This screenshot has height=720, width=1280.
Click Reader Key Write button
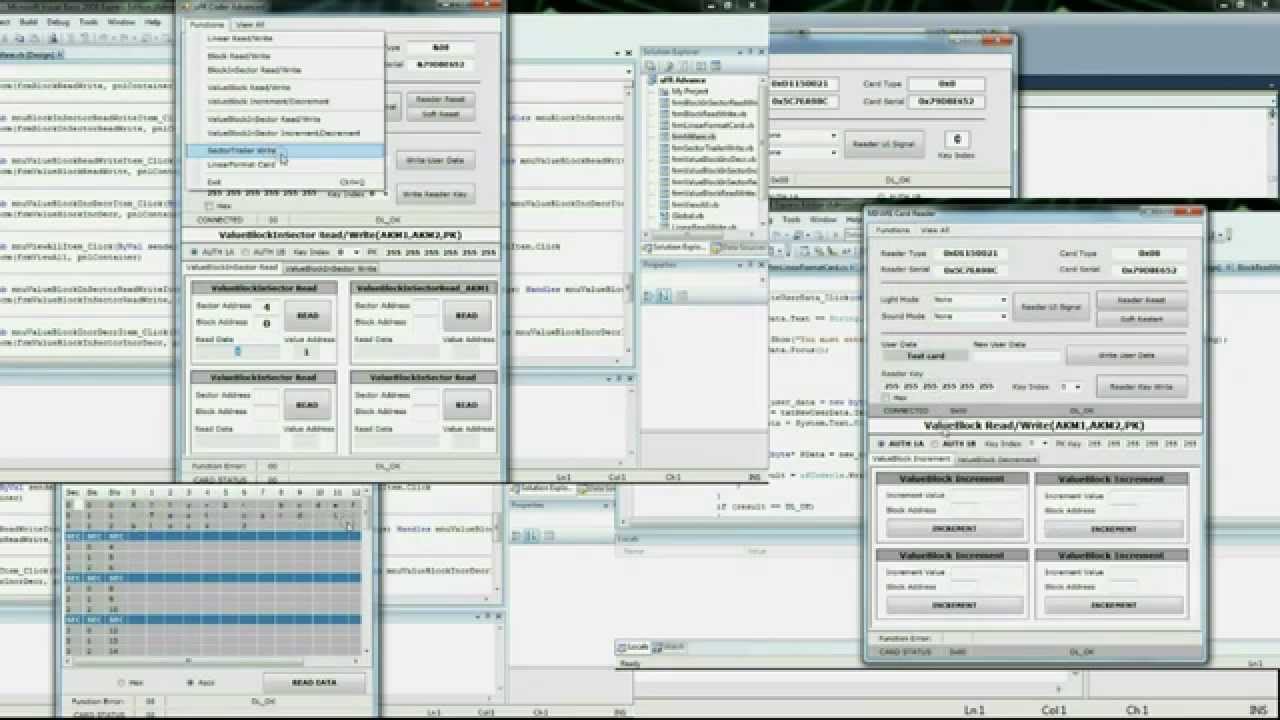pyautogui.click(x=1141, y=386)
